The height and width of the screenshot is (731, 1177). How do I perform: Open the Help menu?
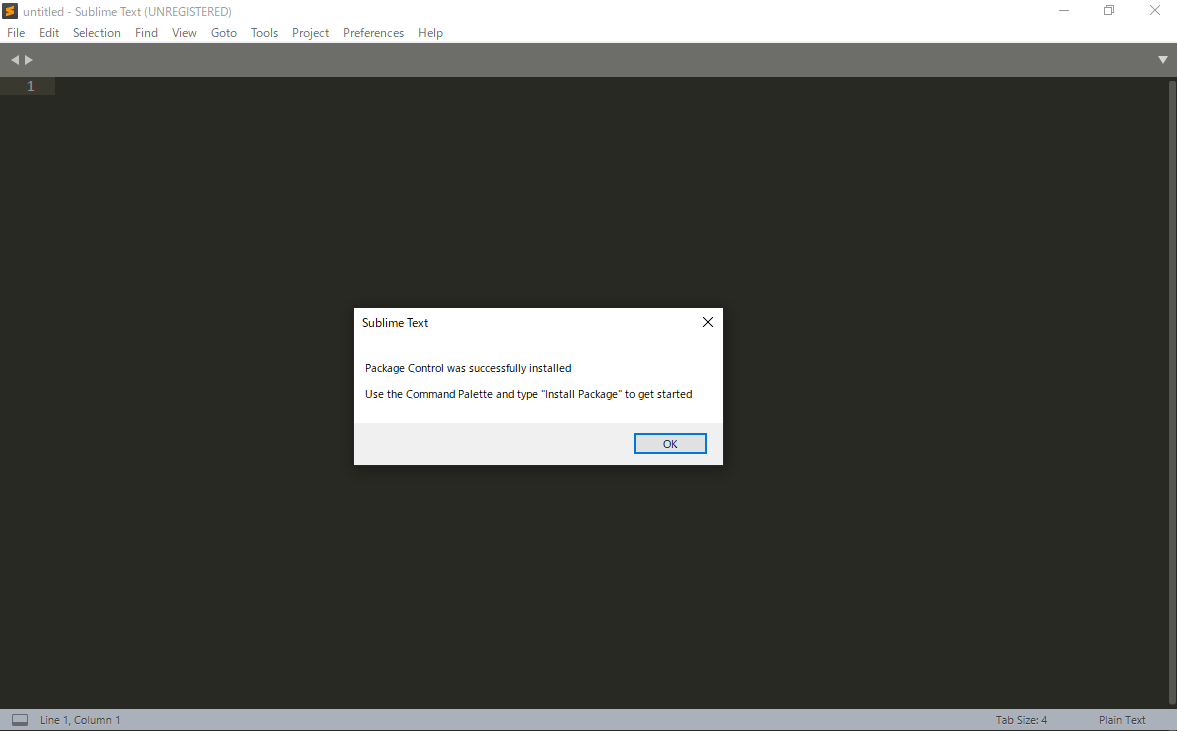point(430,33)
